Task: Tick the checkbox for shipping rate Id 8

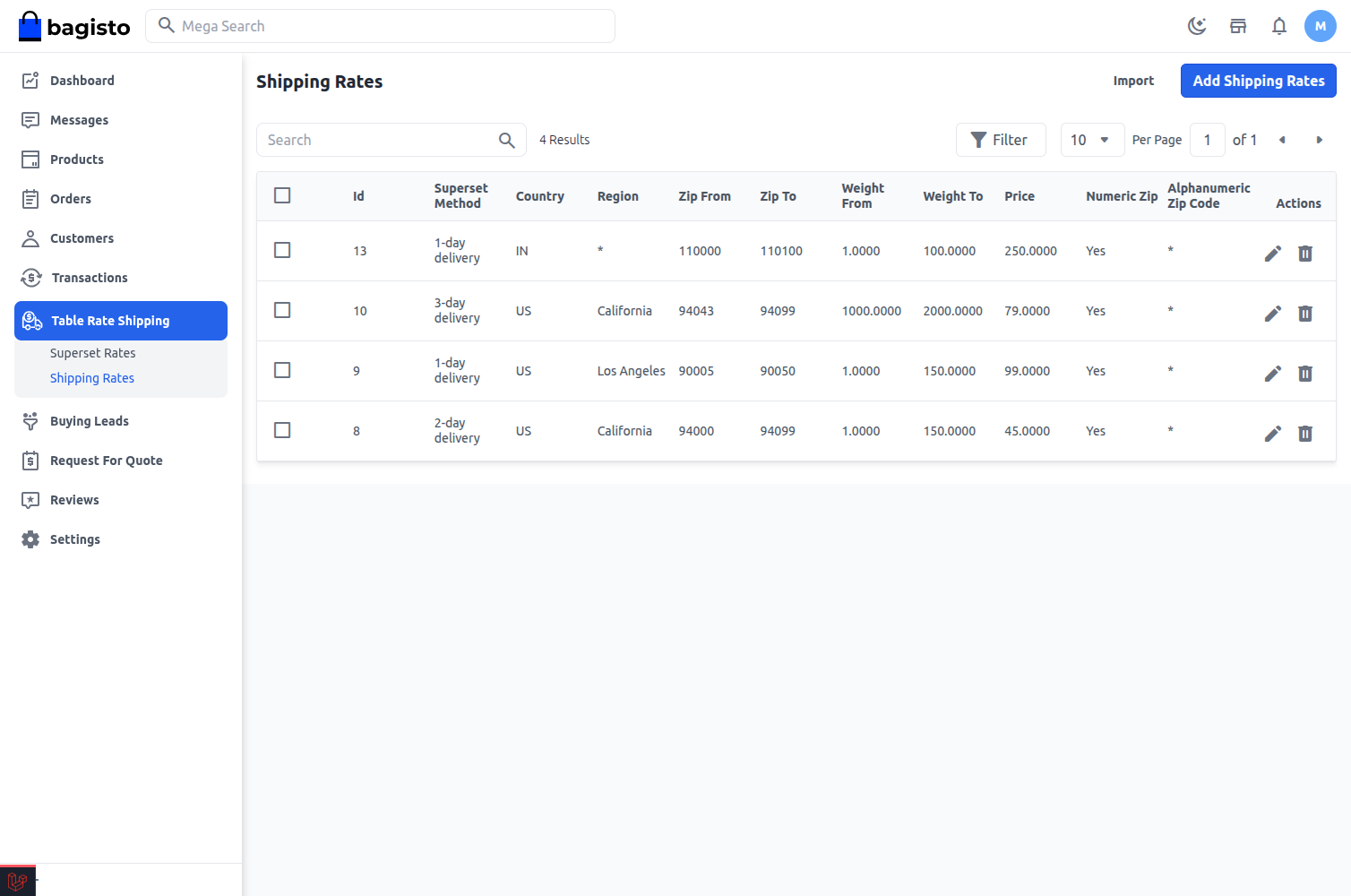Action: 282,430
